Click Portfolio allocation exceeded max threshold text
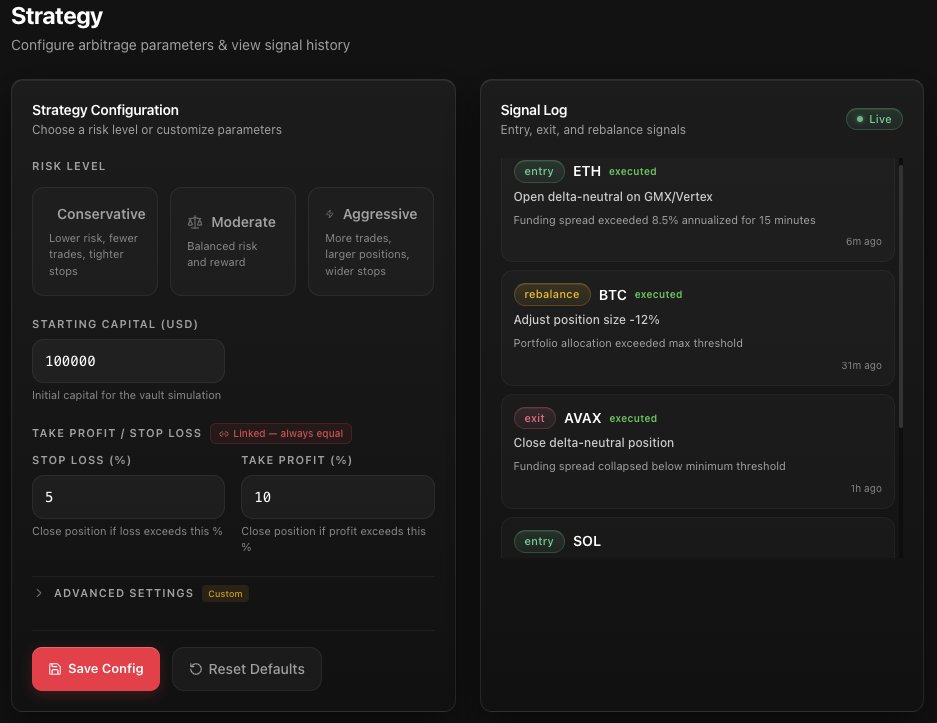The image size is (937, 723). click(x=628, y=343)
